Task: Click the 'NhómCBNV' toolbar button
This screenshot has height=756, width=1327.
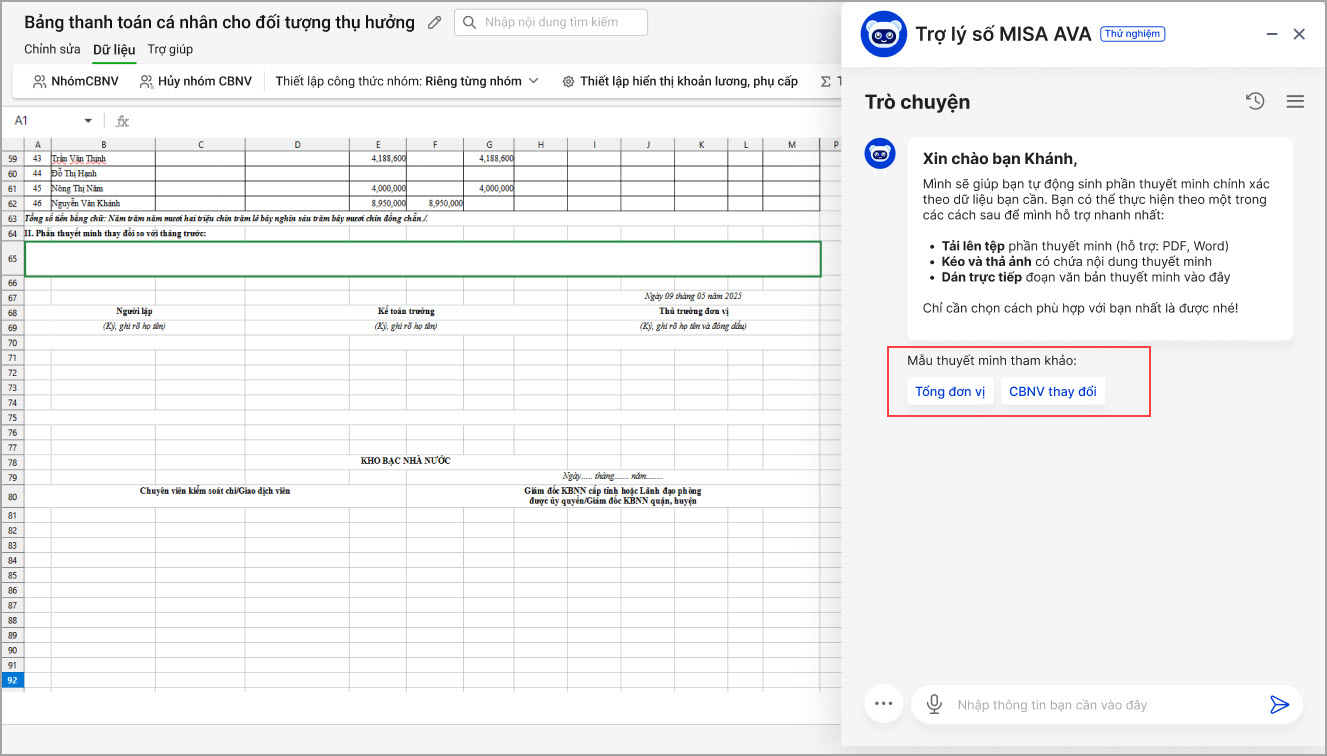Action: click(75, 81)
